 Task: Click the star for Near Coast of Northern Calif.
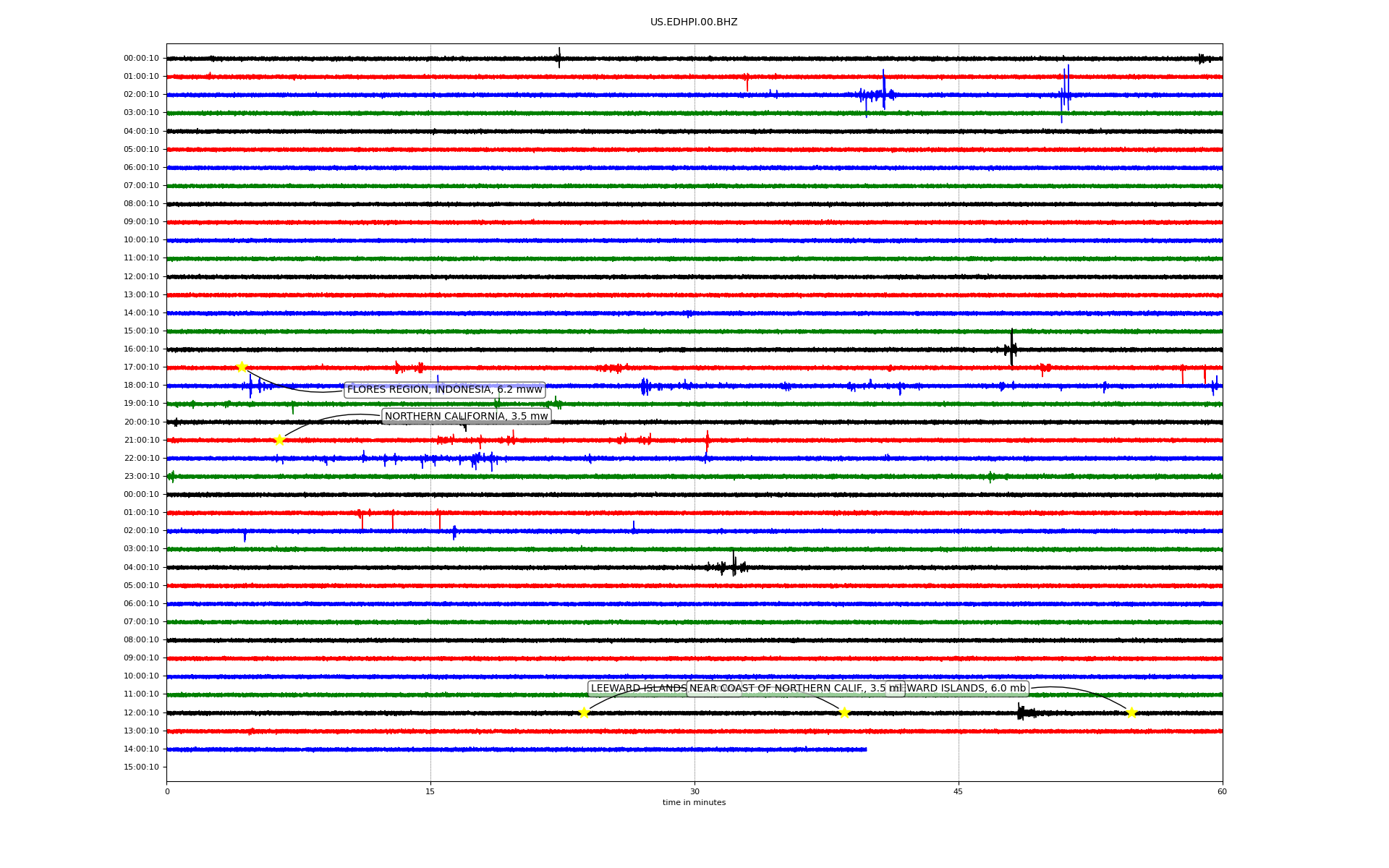tap(844, 712)
